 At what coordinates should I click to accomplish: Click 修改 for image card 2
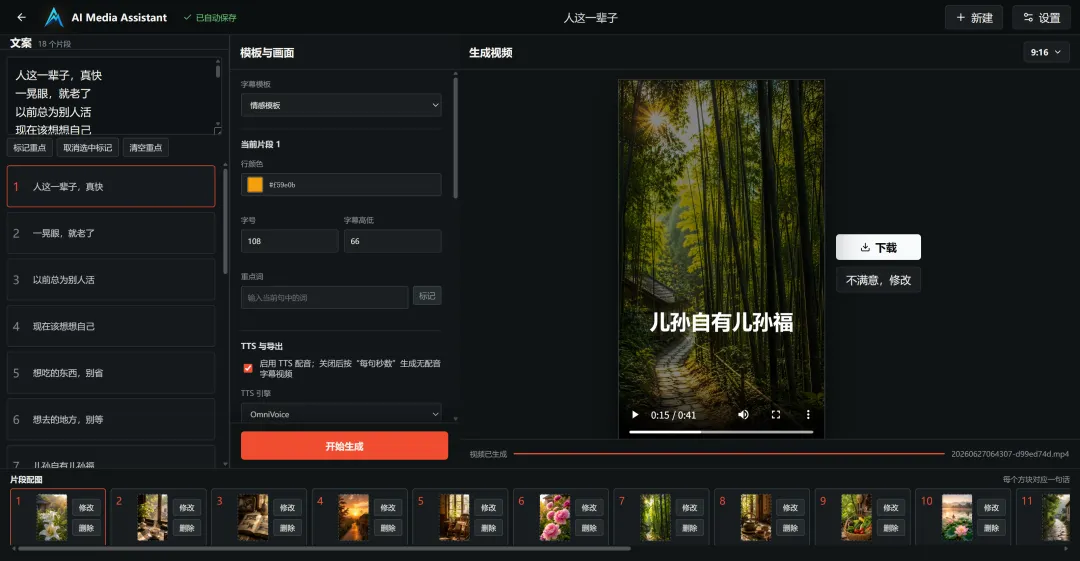coord(187,507)
